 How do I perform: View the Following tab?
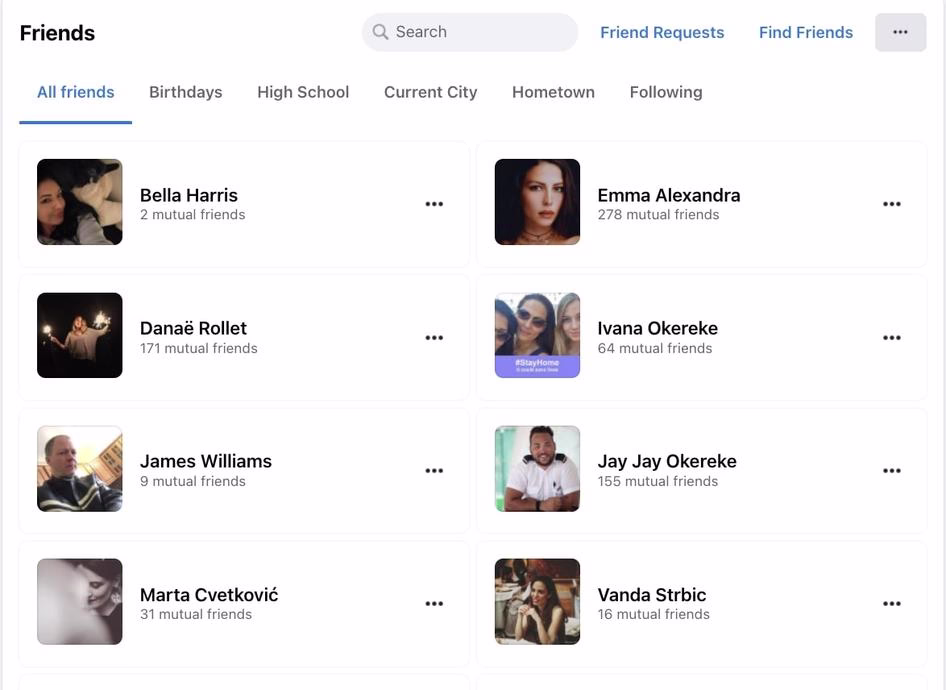tap(665, 91)
